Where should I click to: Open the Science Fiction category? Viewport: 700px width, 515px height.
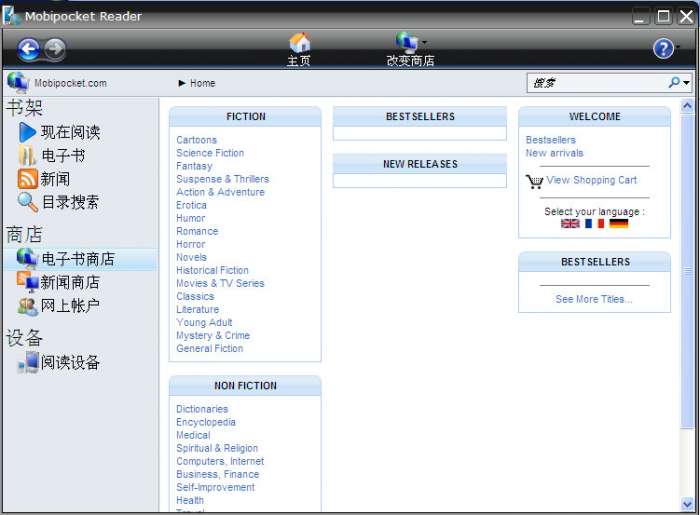[210, 153]
